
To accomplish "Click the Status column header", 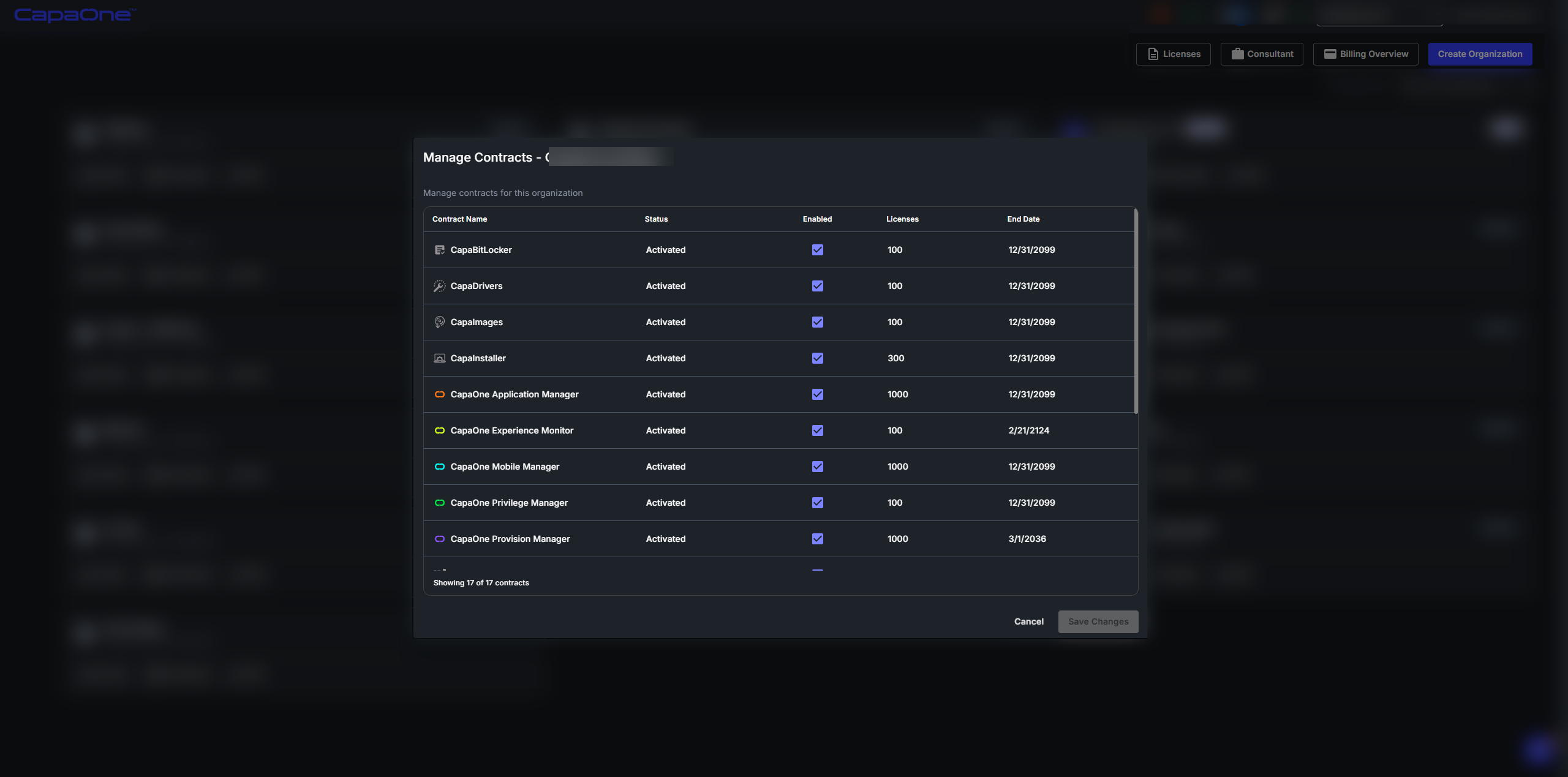I will point(656,219).
